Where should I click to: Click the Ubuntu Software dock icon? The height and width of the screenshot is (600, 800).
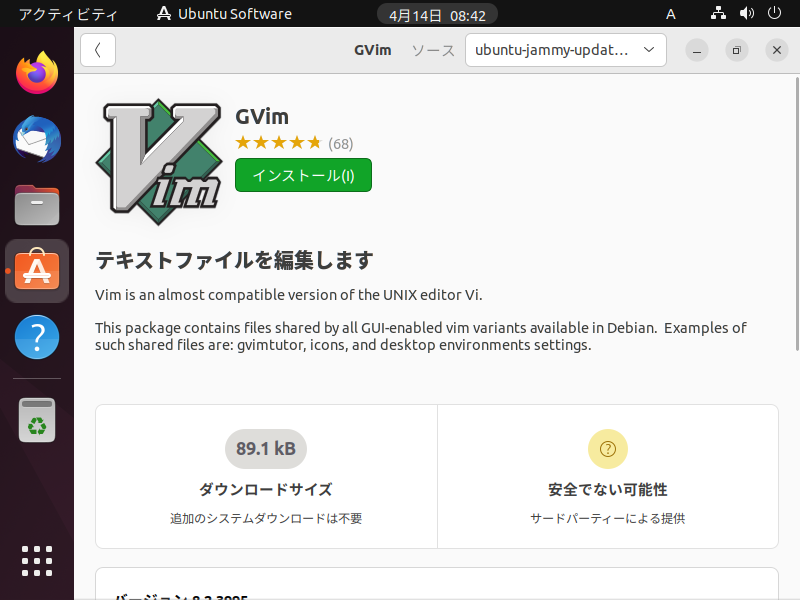coord(37,270)
